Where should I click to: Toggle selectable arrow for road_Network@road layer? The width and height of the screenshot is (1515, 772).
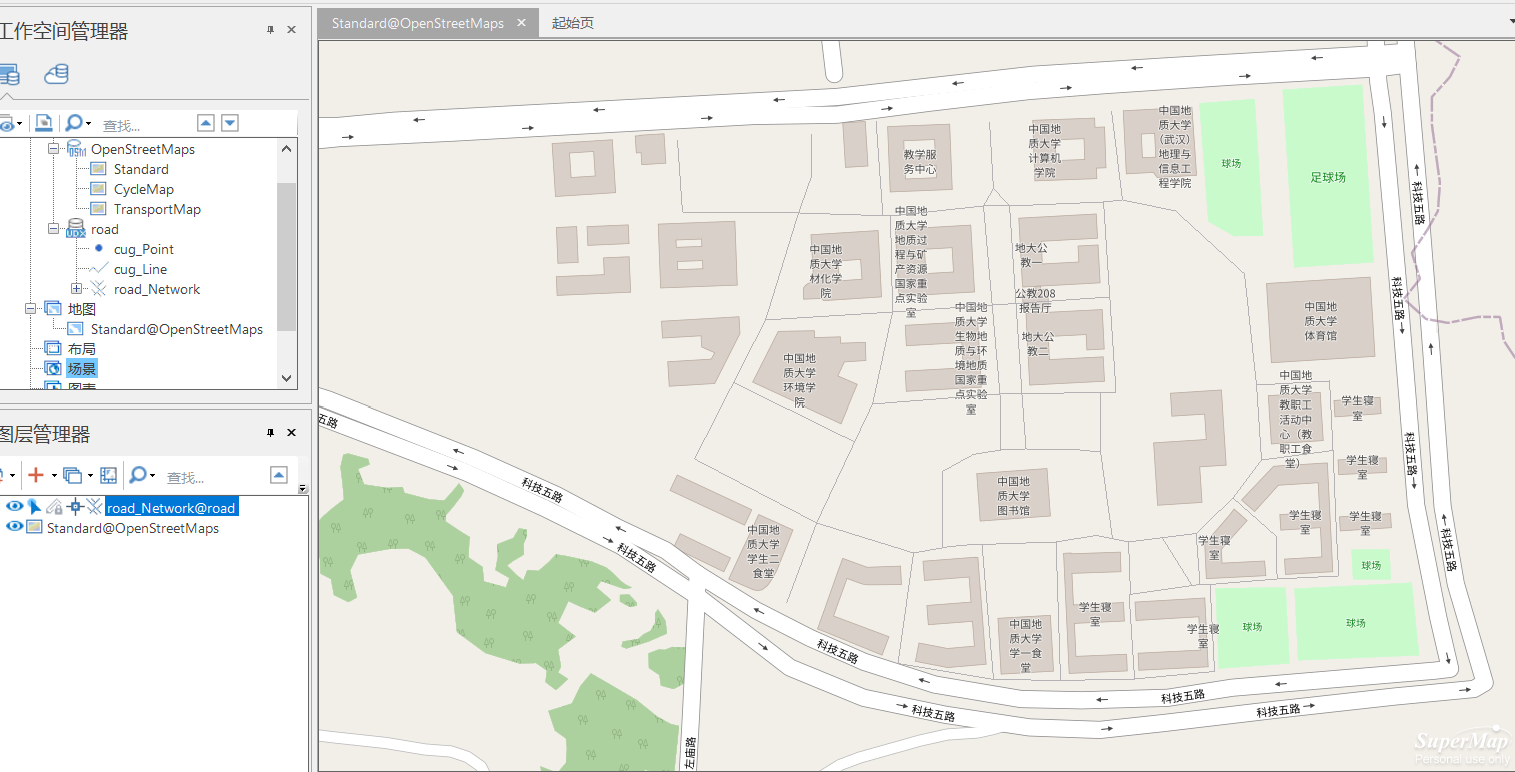34,507
